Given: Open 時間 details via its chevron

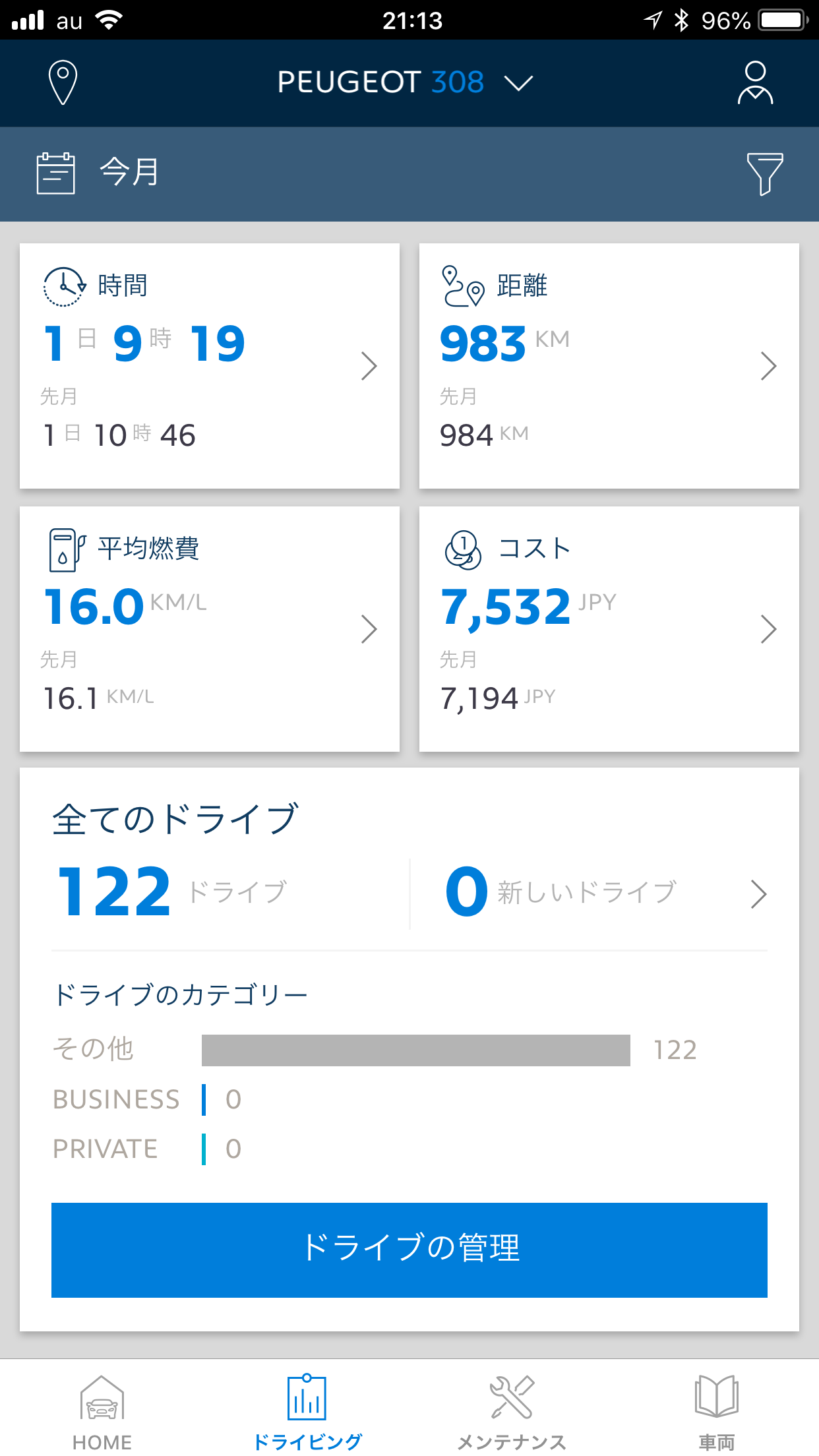Looking at the screenshot, I should coord(369,366).
